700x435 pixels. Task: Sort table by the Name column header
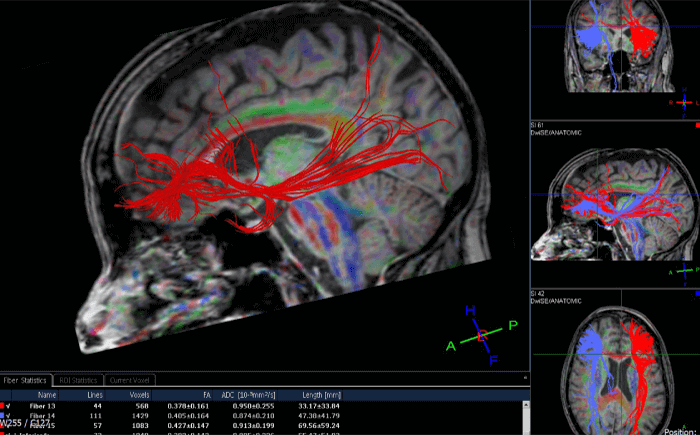click(47, 395)
